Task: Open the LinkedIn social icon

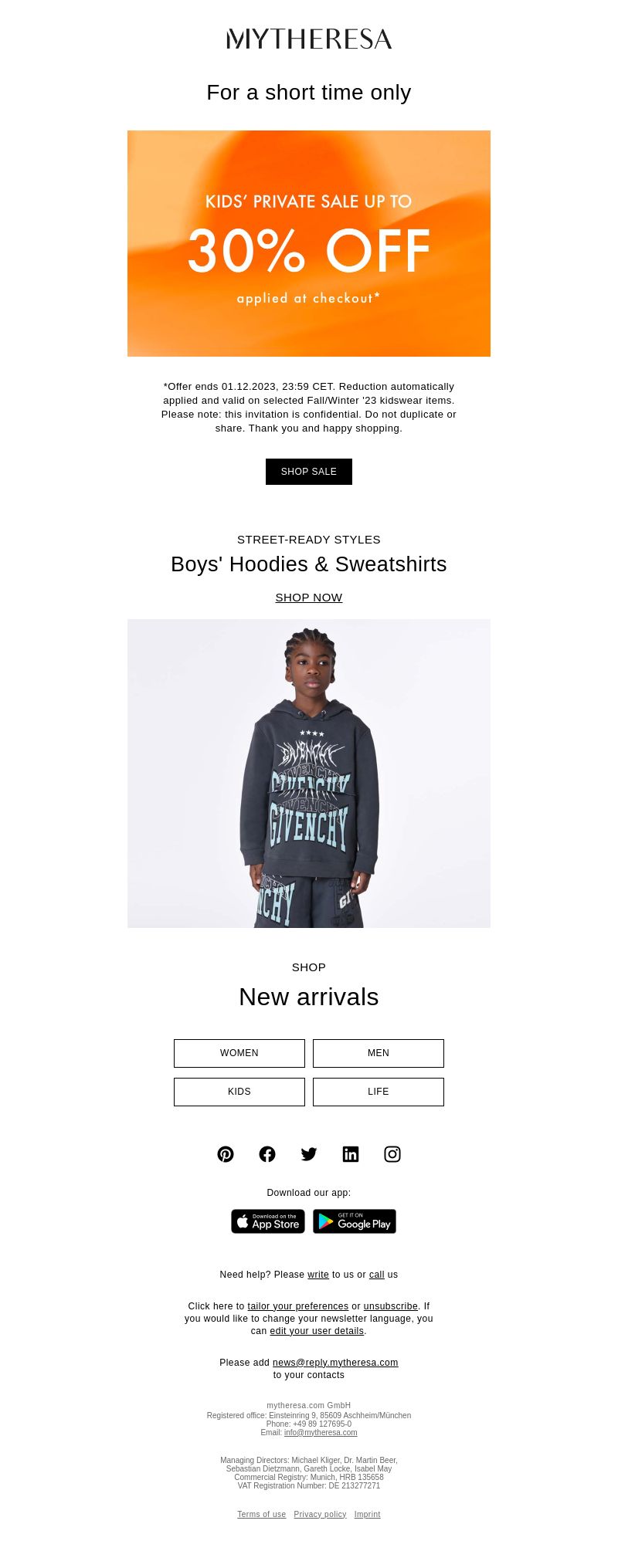Action: click(351, 1154)
